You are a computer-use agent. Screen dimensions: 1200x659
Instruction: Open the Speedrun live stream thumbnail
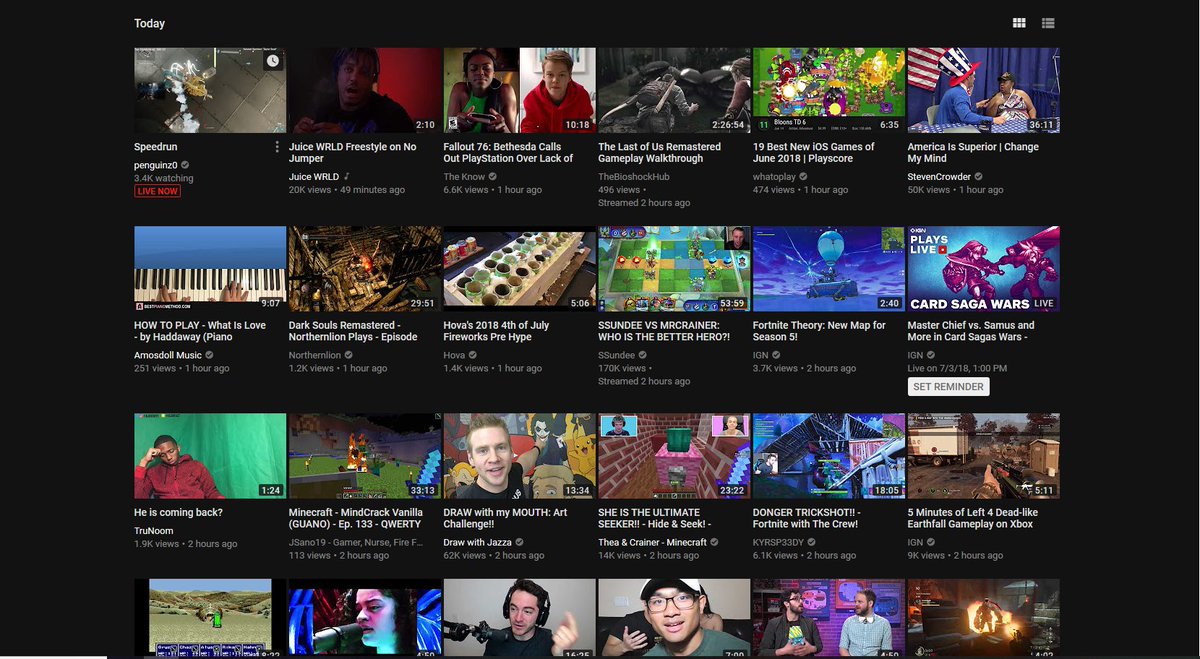(210, 91)
